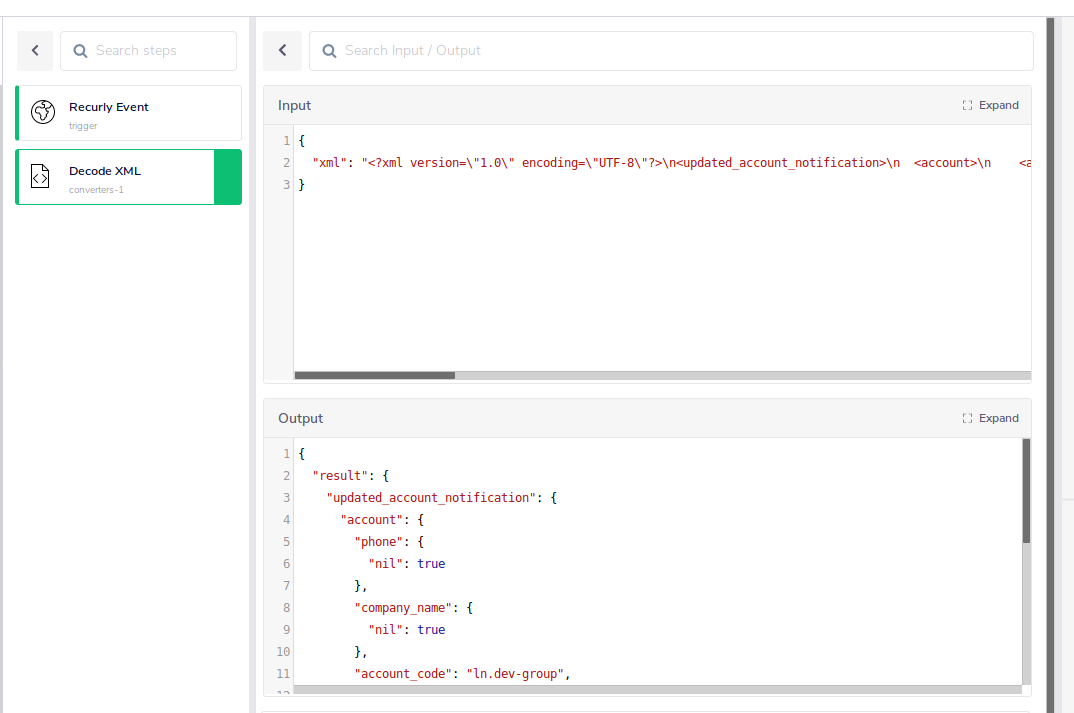Collapse the steps sidebar using its back chevron
Viewport: 1074px width, 713px height.
(35, 50)
